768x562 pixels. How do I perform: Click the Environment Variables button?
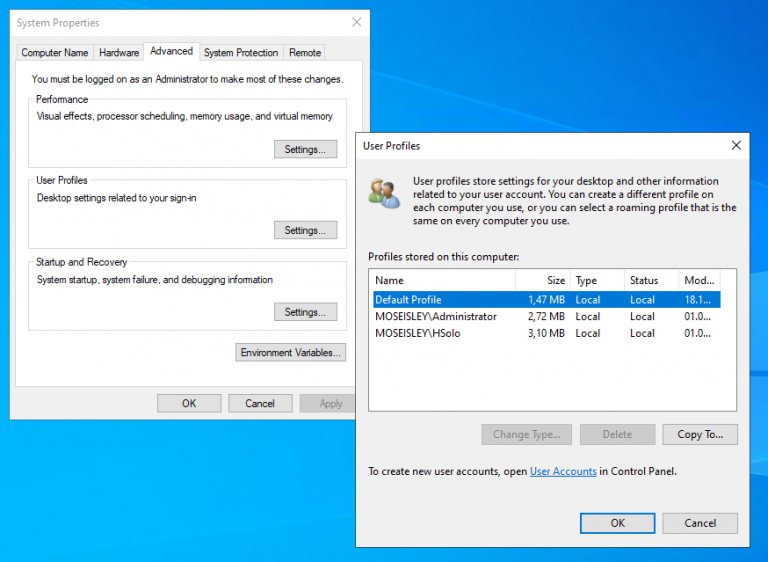[291, 352]
